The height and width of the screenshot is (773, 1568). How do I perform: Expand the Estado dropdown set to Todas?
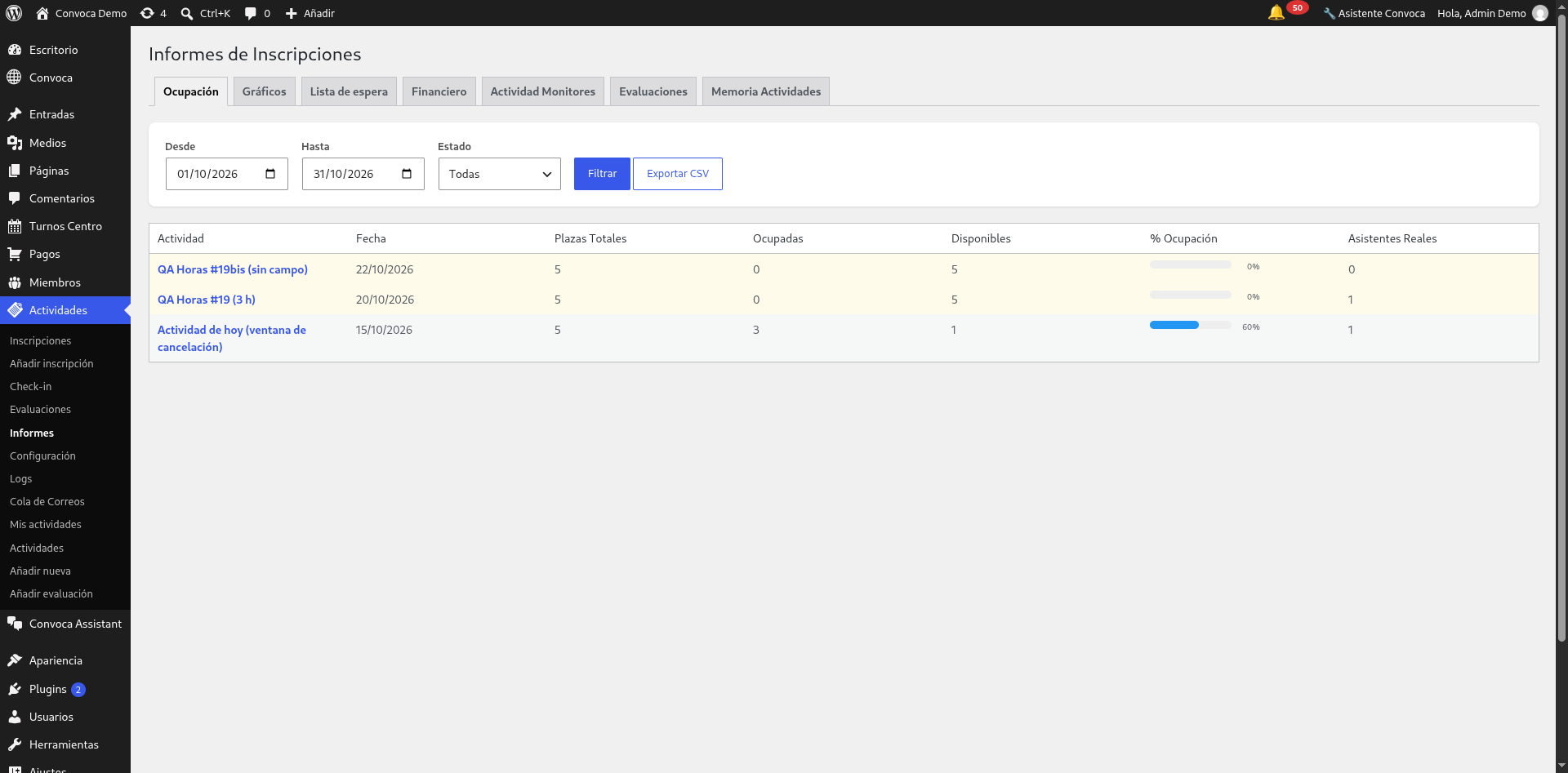500,174
